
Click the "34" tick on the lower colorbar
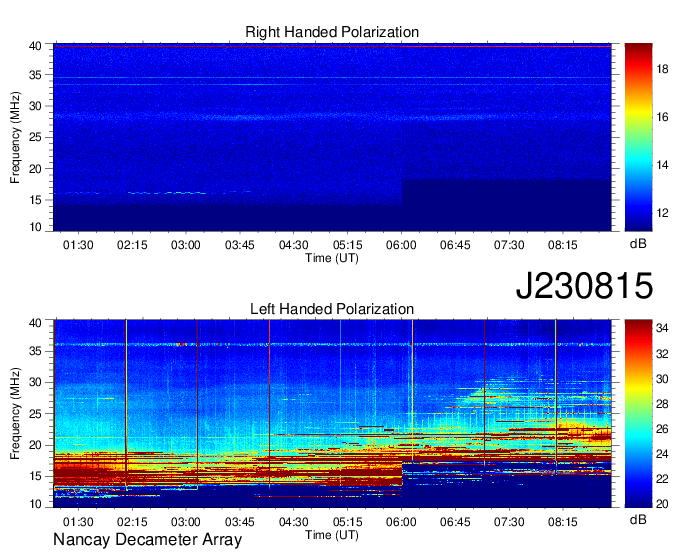coord(663,328)
